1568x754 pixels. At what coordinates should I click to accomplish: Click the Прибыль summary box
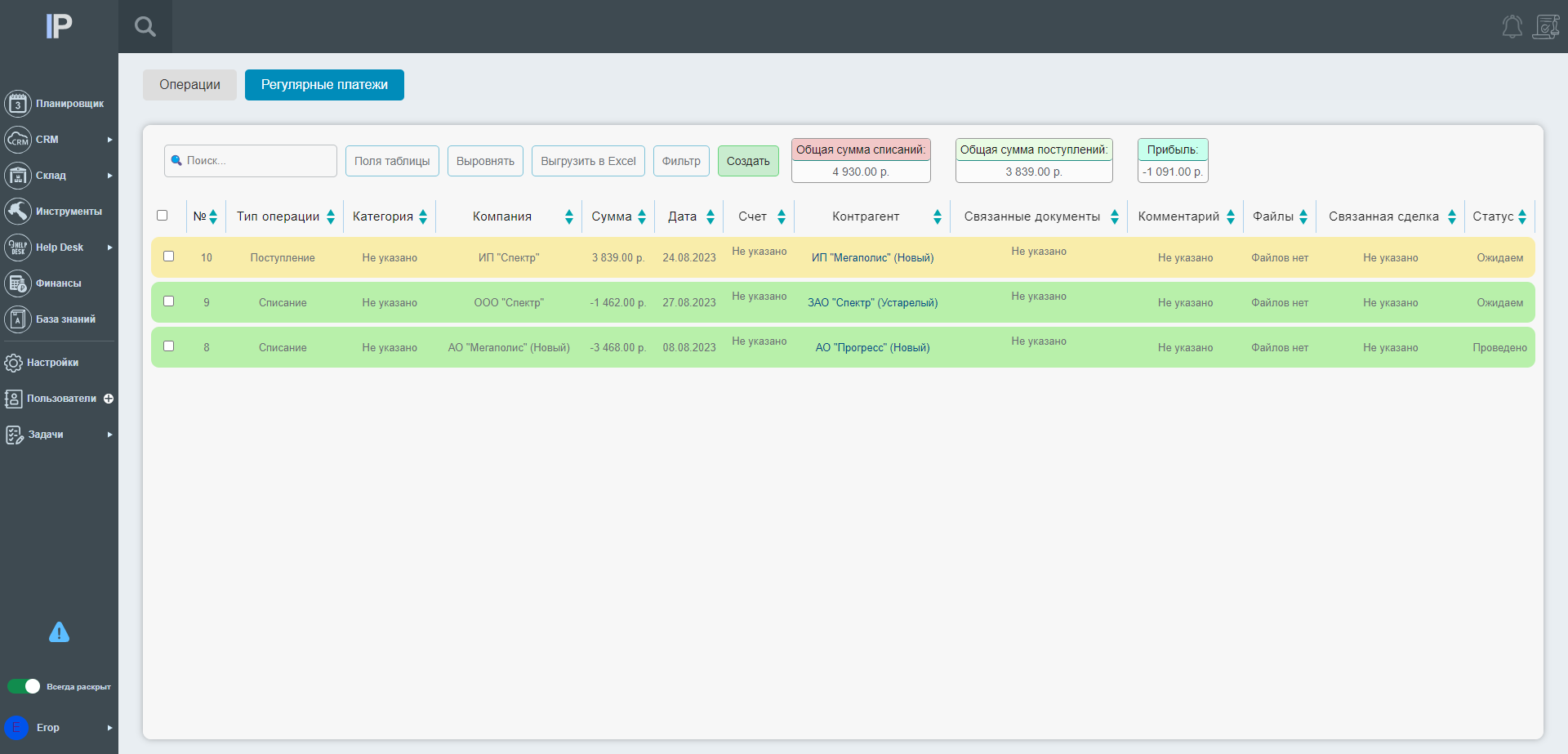tap(1173, 160)
